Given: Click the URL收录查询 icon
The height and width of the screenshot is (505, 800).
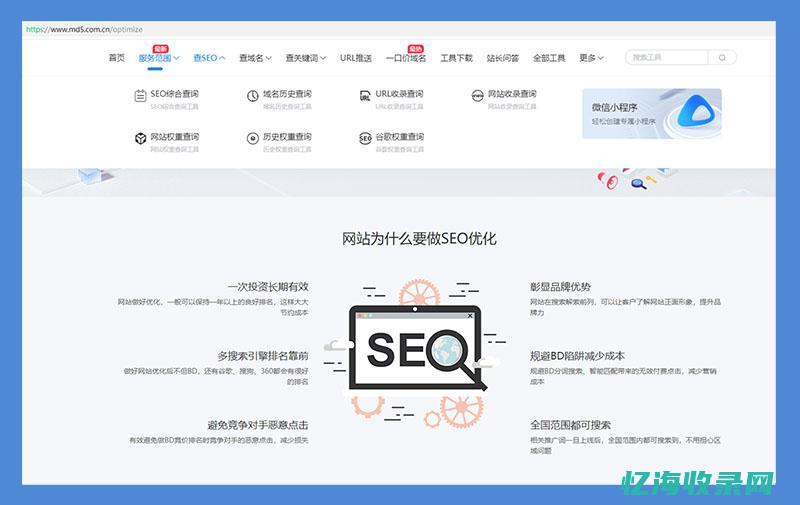Looking at the screenshot, I should [366, 96].
